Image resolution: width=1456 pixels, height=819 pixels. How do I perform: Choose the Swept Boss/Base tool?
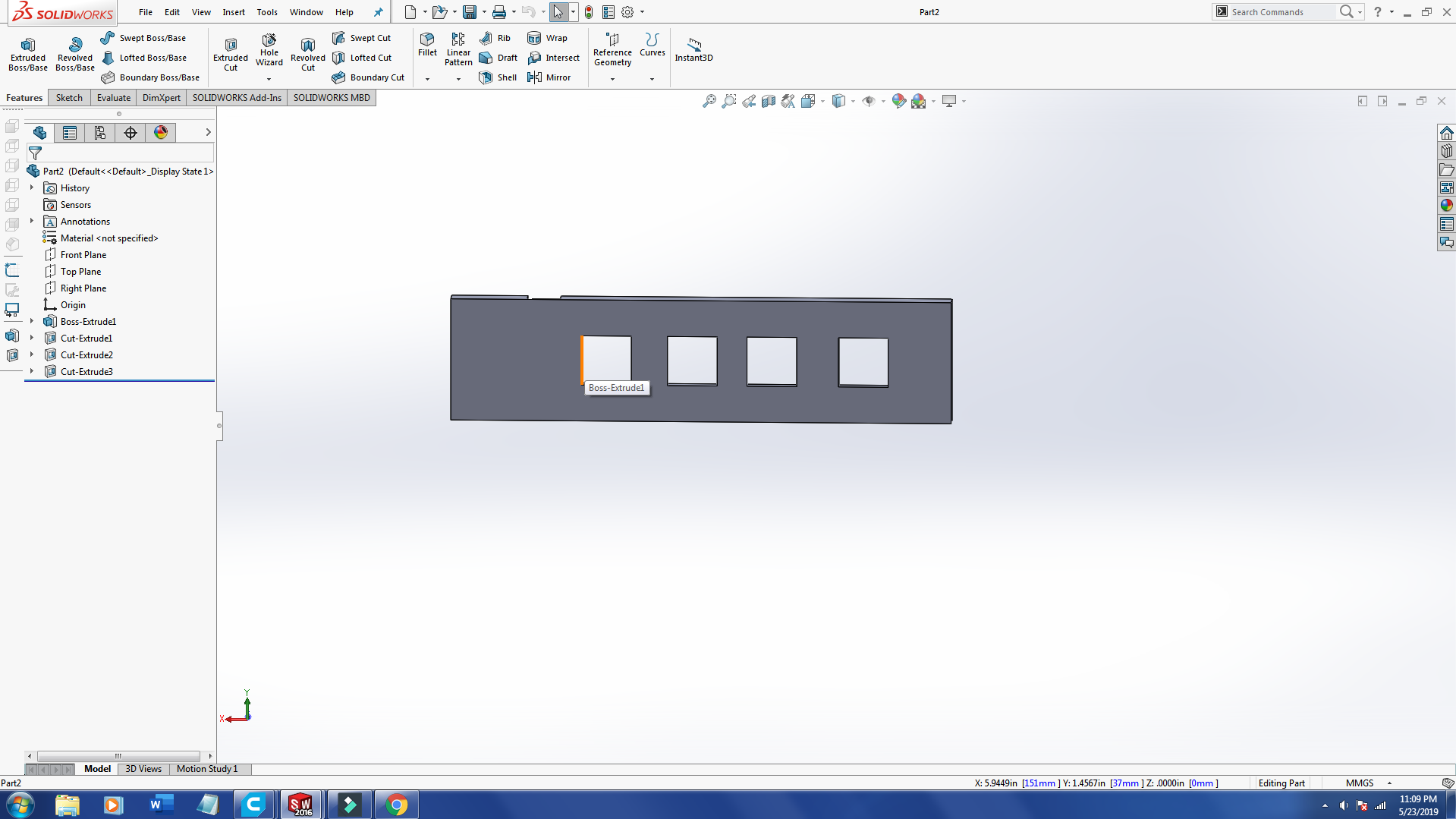point(143,38)
